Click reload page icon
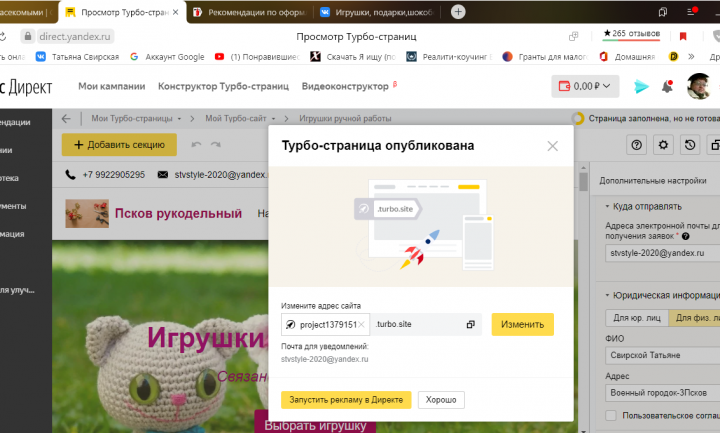720x433 pixels. point(2,36)
